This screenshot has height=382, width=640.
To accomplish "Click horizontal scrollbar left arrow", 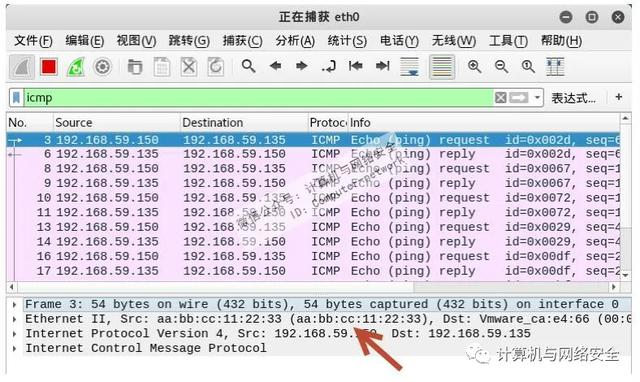I will click(x=12, y=287).
